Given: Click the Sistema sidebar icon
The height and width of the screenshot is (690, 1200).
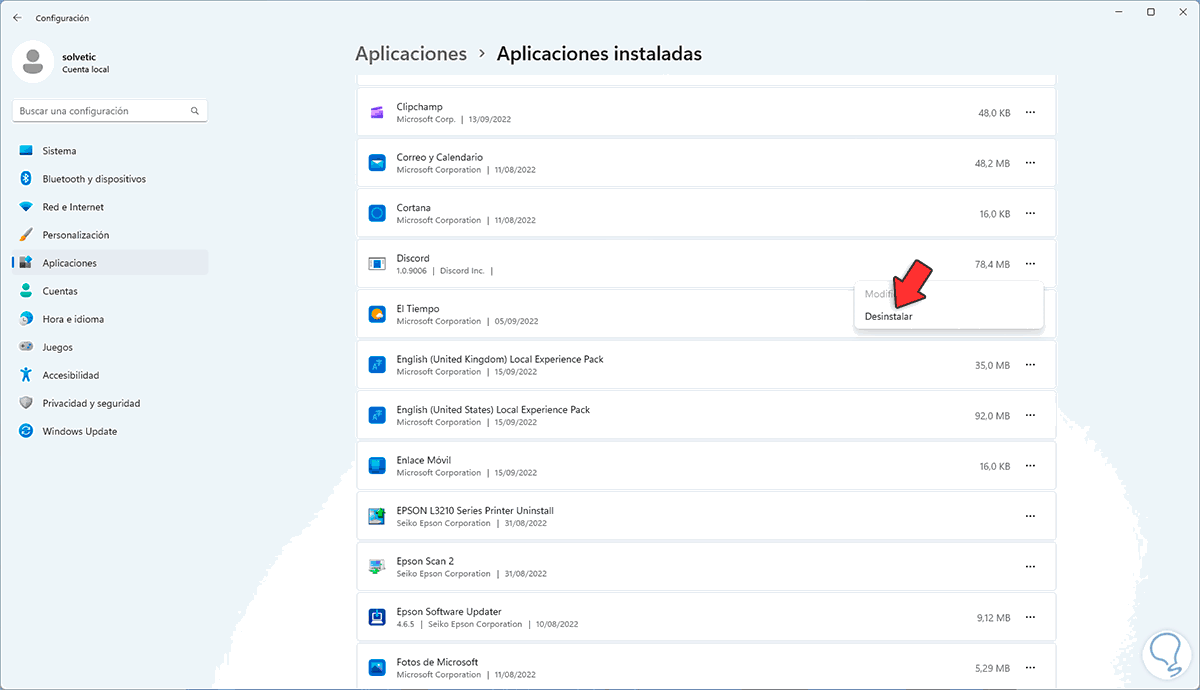Looking at the screenshot, I should pyautogui.click(x=26, y=151).
